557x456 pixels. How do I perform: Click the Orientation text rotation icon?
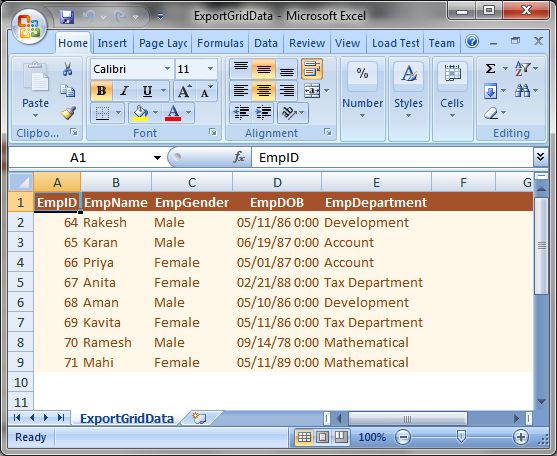click(289, 113)
